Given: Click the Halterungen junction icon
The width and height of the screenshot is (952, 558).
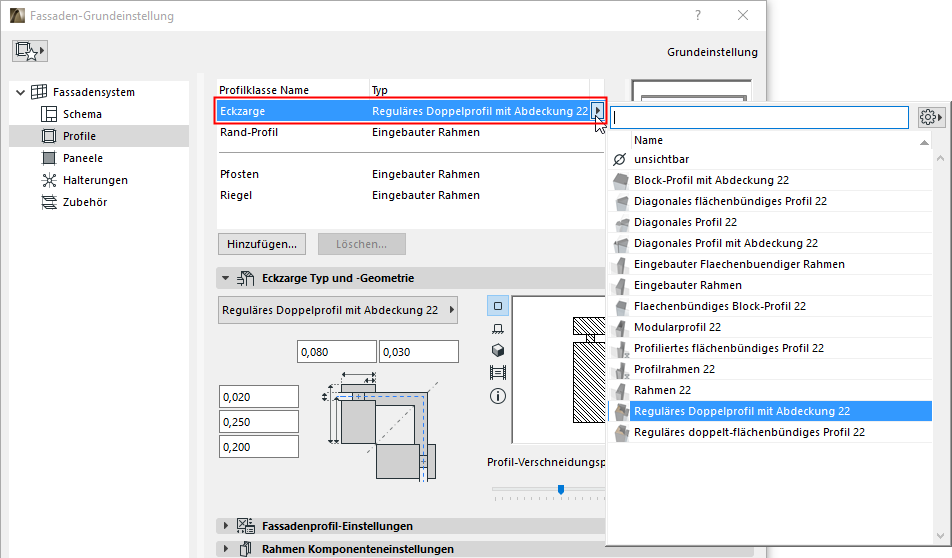Looking at the screenshot, I should point(49,180).
